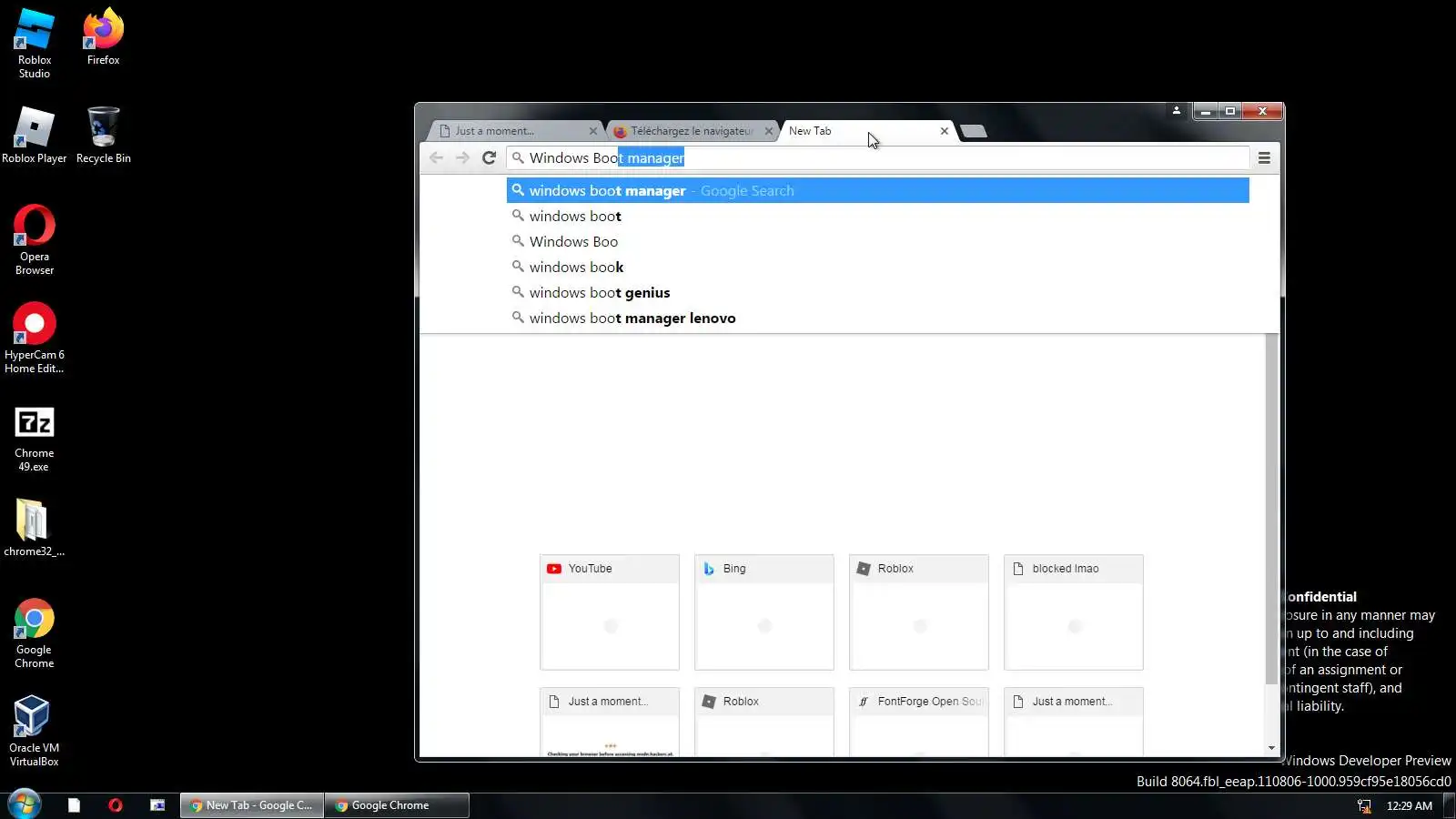Click Chrome's back arrow button
Screen dimensions: 1456x819
(436, 157)
